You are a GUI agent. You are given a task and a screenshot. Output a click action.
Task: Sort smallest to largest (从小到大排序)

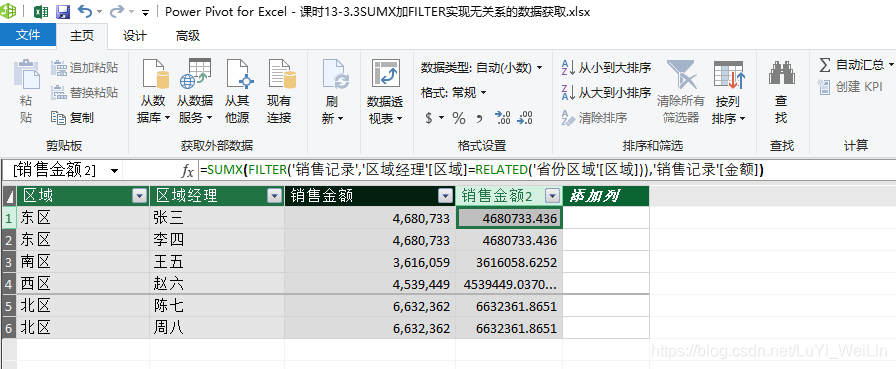[x=606, y=68]
